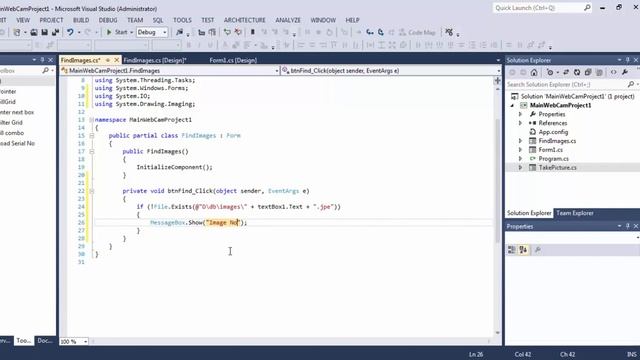Open the Start button dropdown arrow
This screenshot has height=360, width=640.
pyautogui.click(x=131, y=32)
